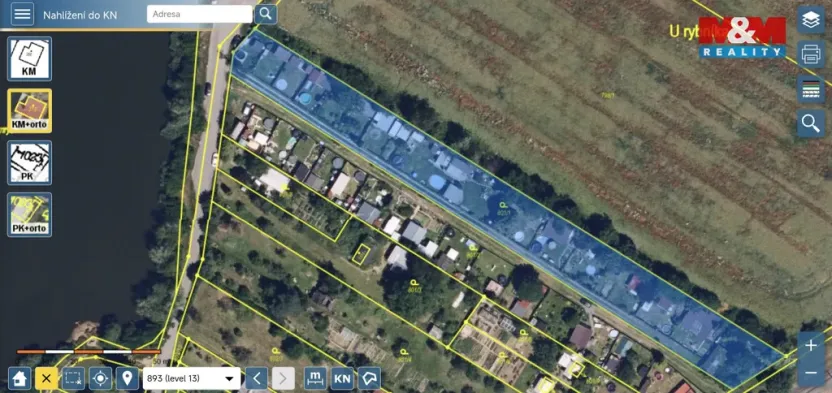Open the hamburger main menu
Screen dimensions: 832x393
[22, 14]
